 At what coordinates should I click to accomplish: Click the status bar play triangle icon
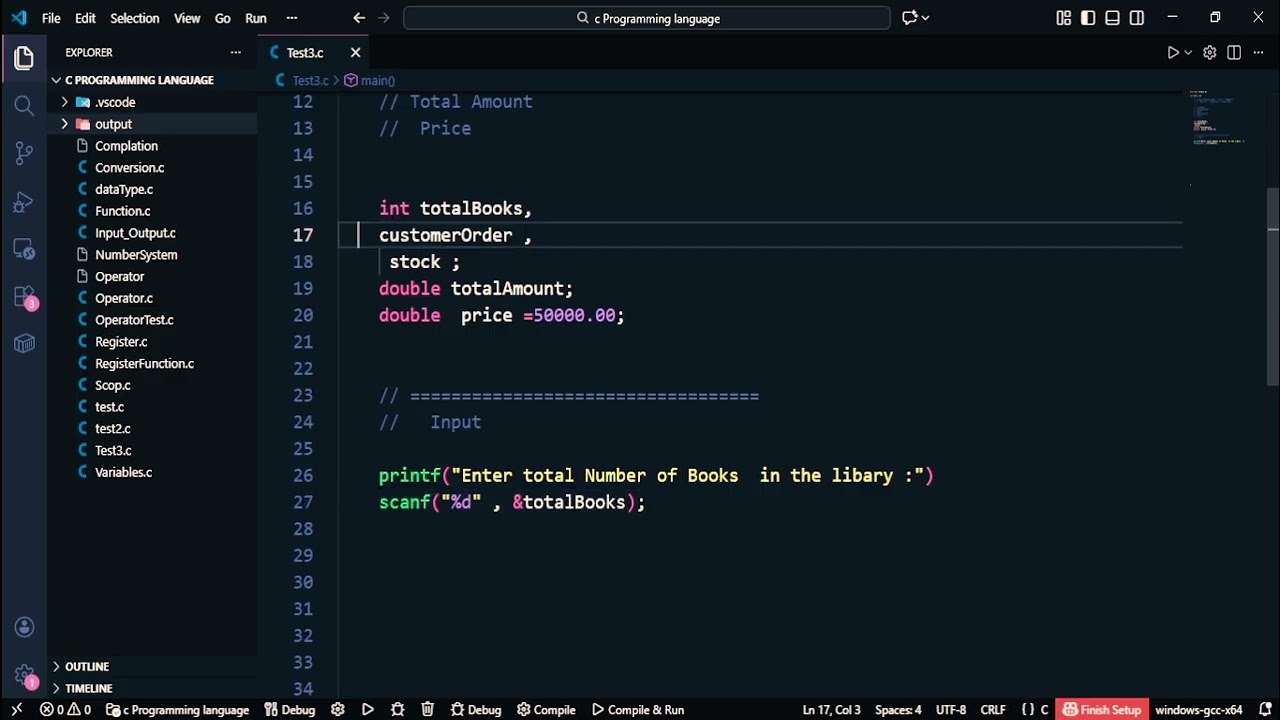368,710
